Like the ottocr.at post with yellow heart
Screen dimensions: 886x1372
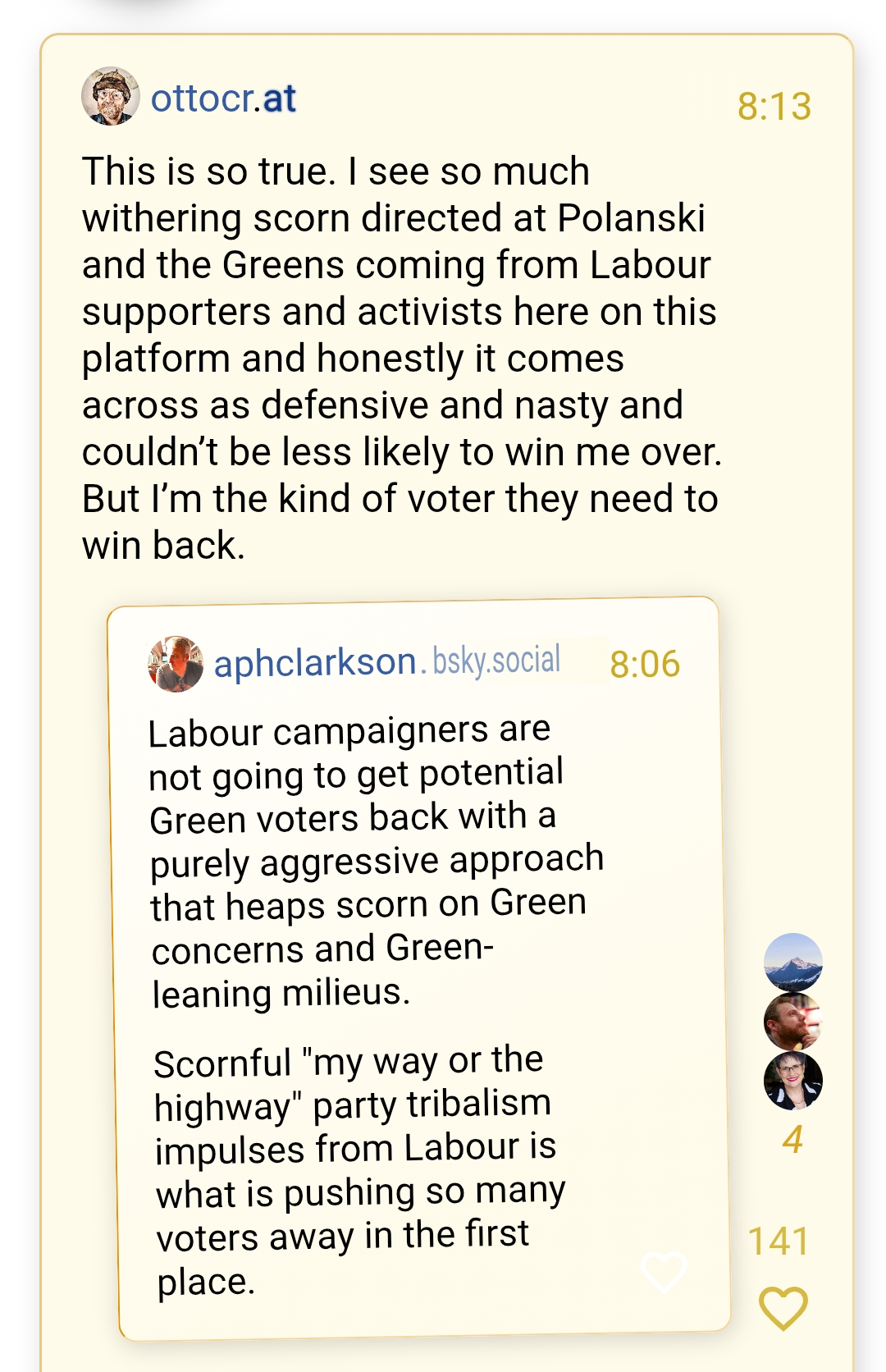click(783, 1307)
